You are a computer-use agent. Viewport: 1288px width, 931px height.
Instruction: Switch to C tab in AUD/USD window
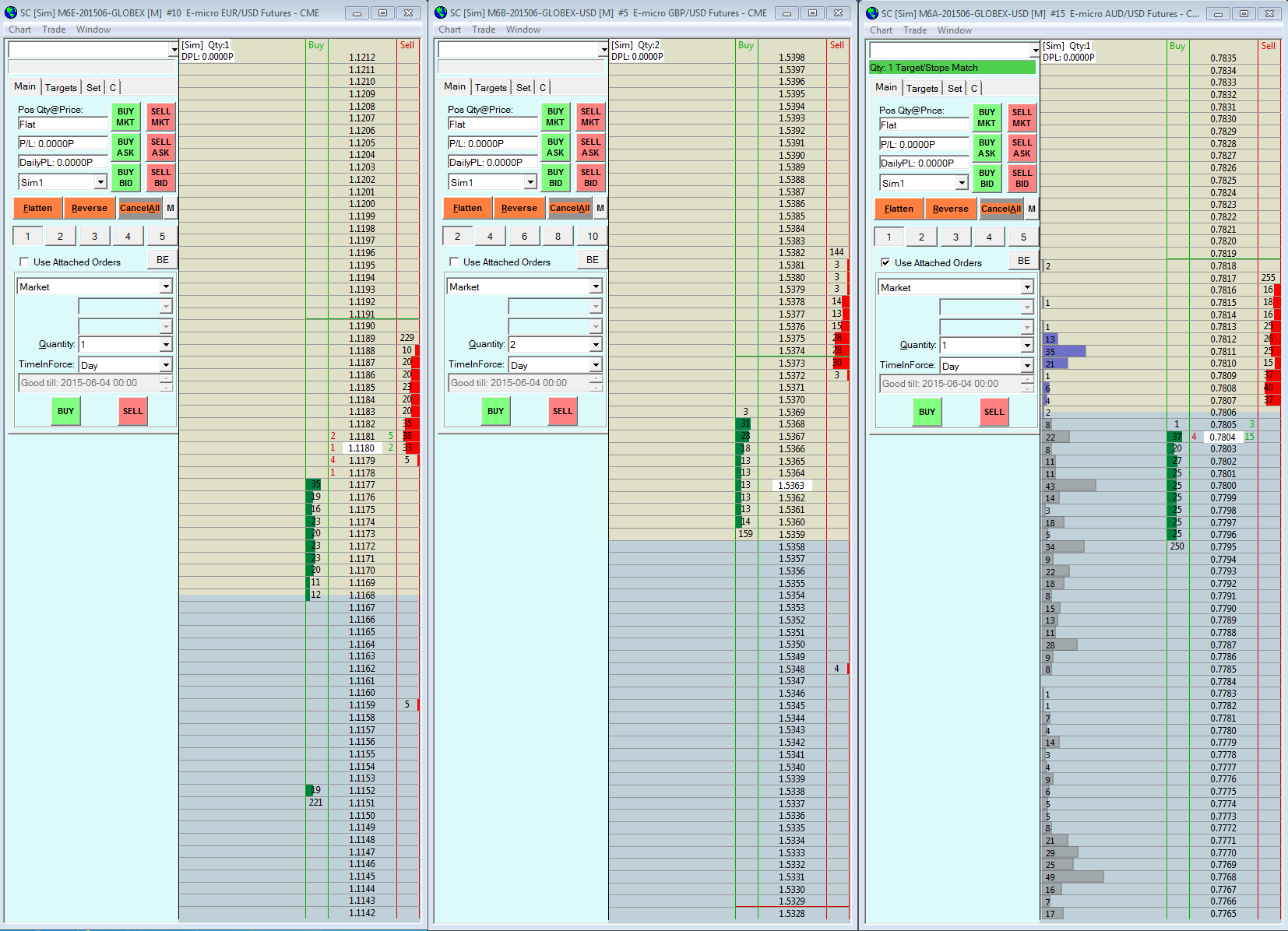point(974,88)
